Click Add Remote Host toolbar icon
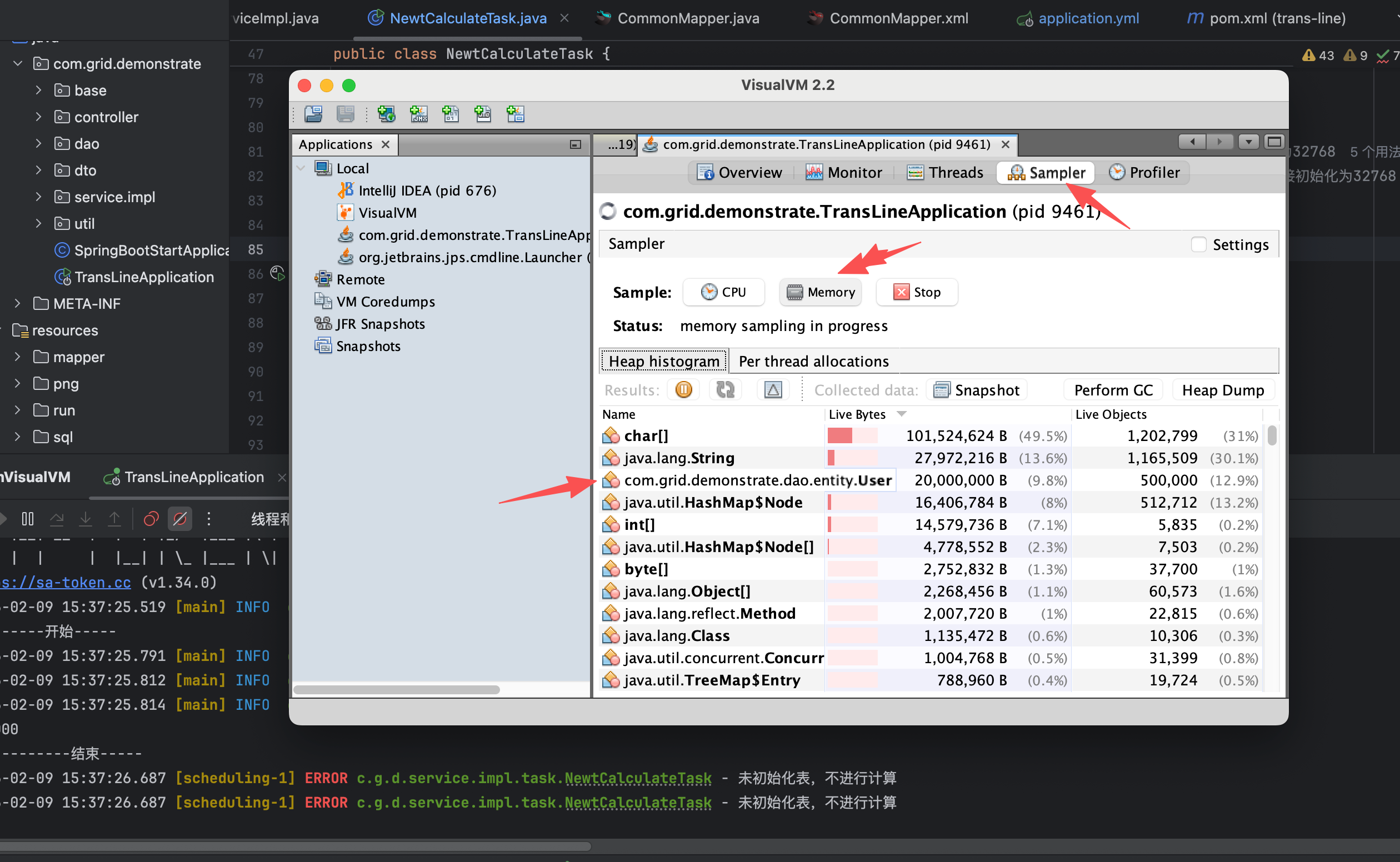Viewport: 1400px width, 862px height. click(386, 114)
